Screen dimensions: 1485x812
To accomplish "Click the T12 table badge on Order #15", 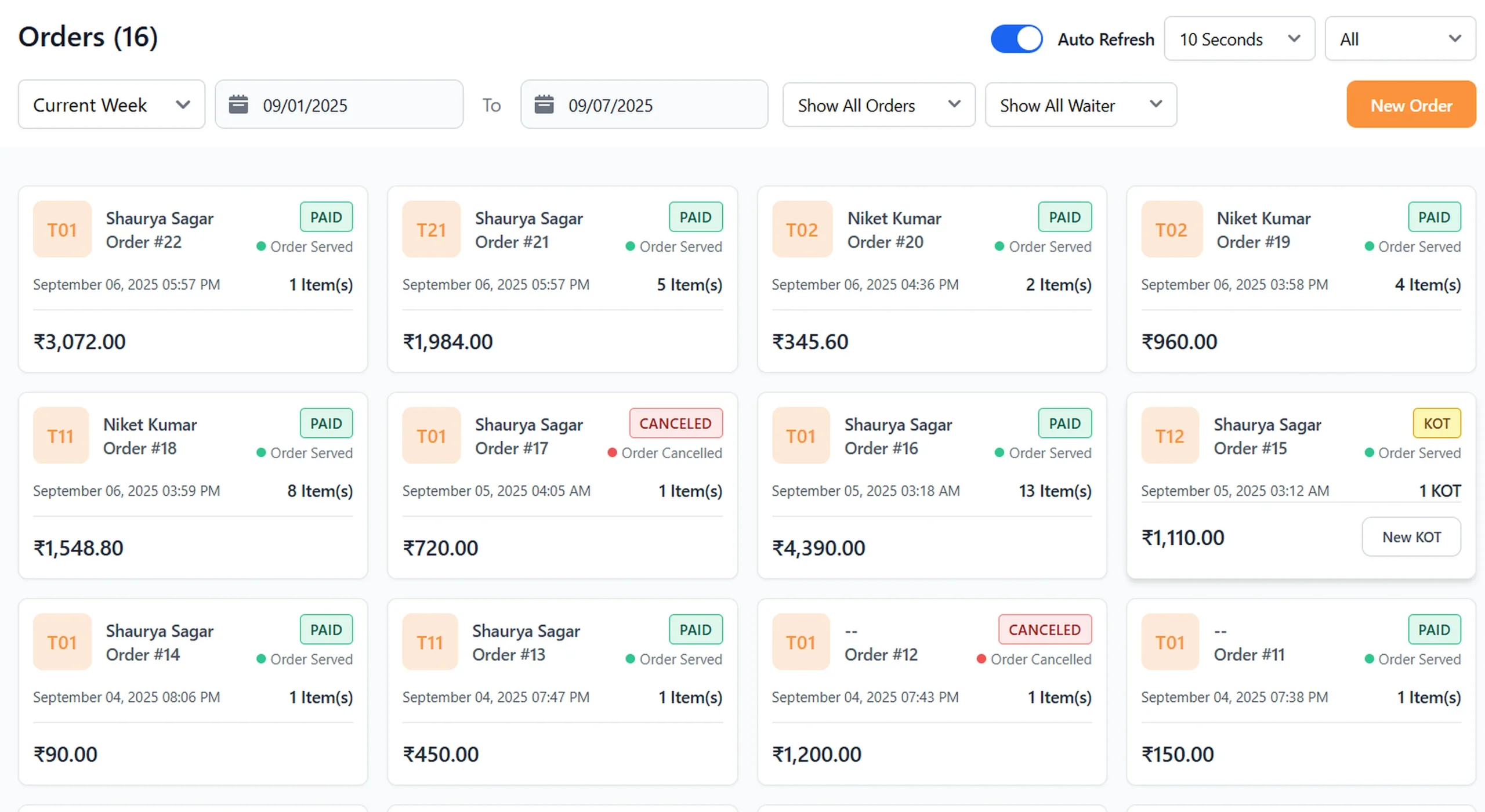I will pos(1169,436).
